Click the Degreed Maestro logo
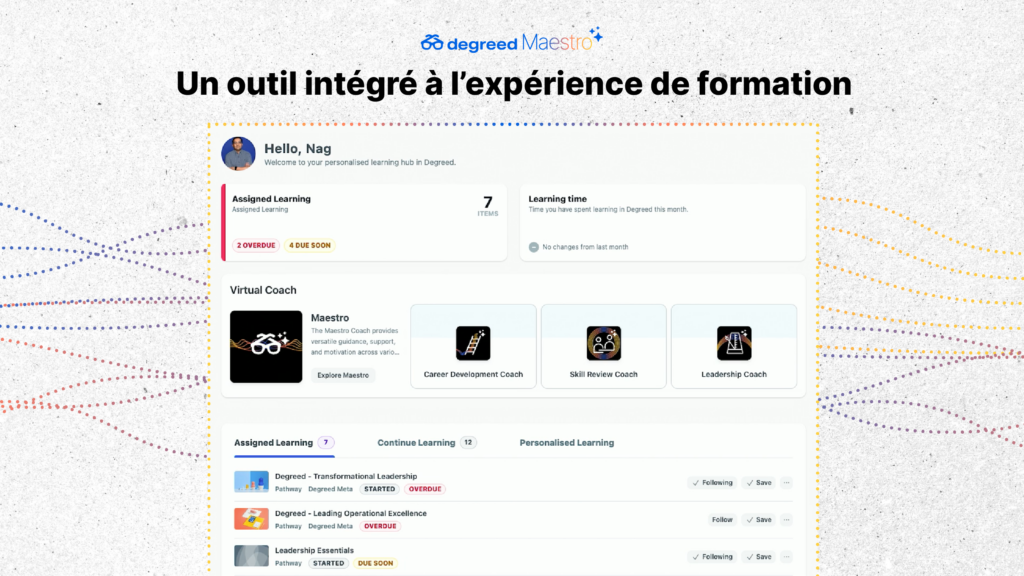1024x576 pixels. pyautogui.click(x=511, y=40)
